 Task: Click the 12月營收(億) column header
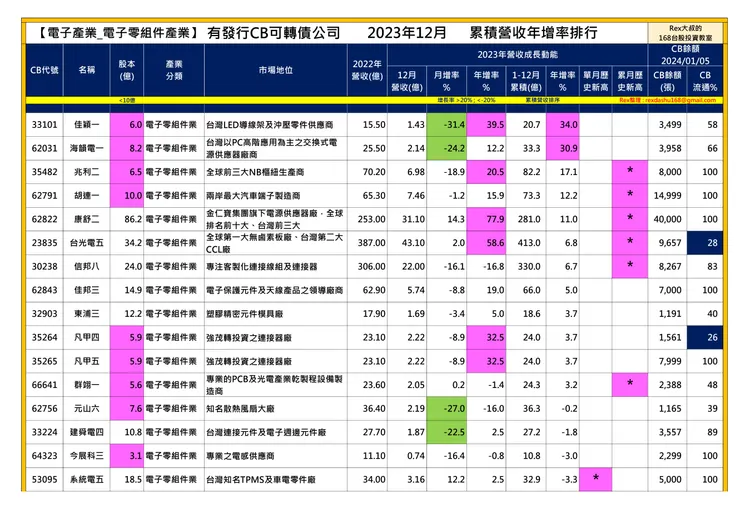click(x=407, y=81)
